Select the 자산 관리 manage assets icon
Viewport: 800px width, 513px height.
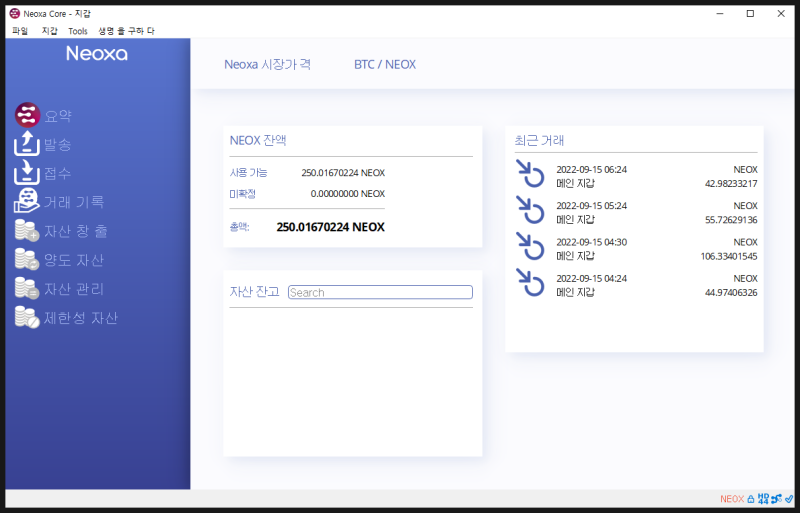click(27, 288)
